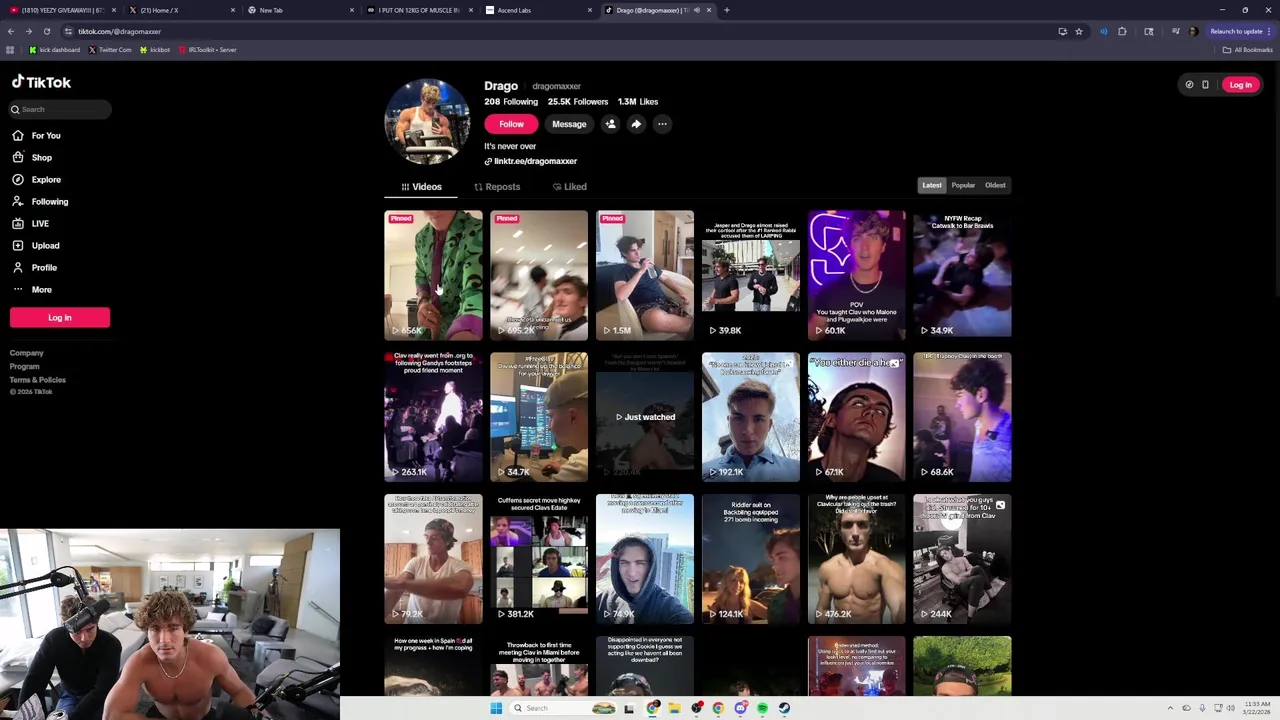The height and width of the screenshot is (720, 1280).
Task: Click the phone icon left of Log in
Action: click(x=1205, y=85)
